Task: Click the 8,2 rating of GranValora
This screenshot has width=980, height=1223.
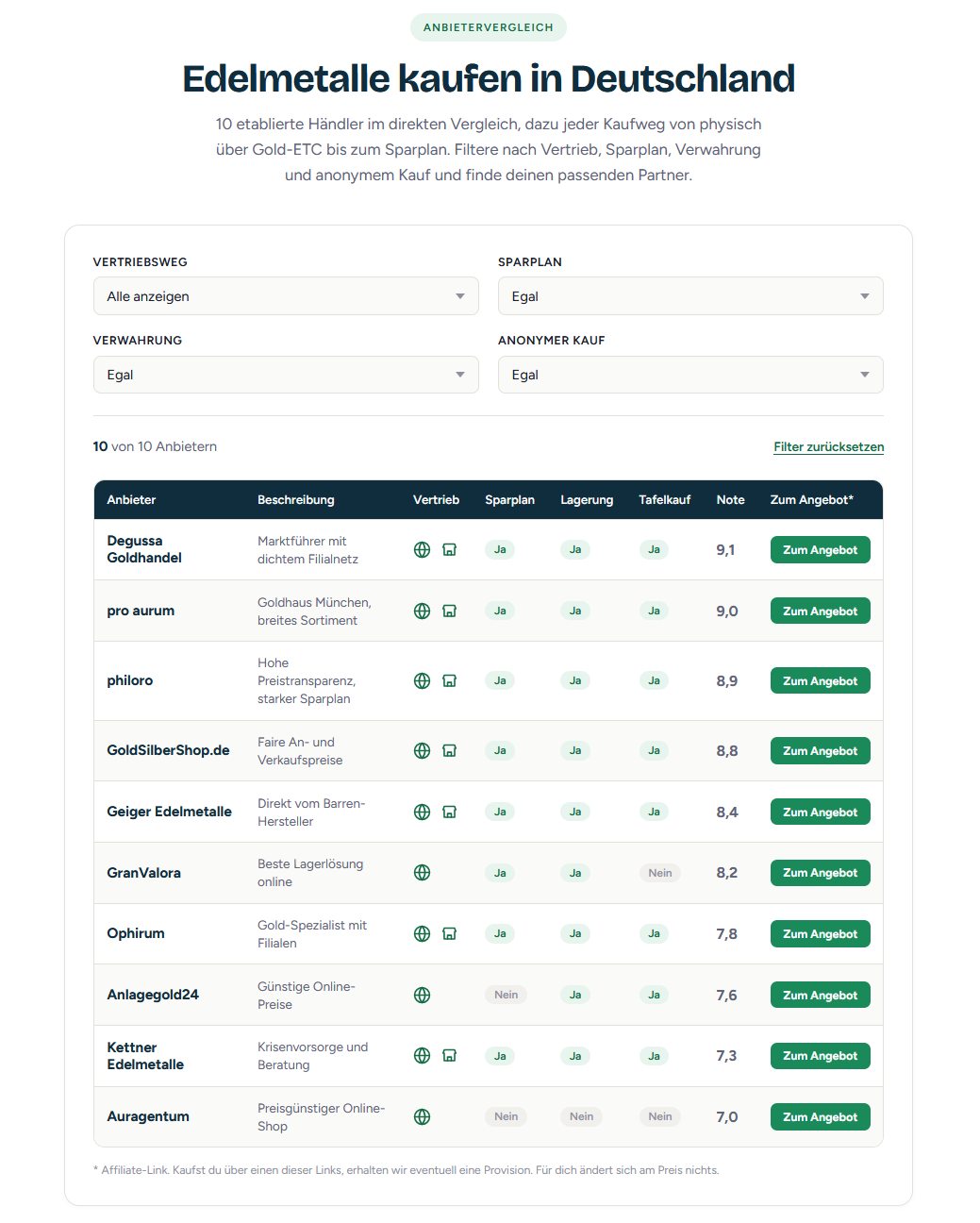Action: [726, 872]
